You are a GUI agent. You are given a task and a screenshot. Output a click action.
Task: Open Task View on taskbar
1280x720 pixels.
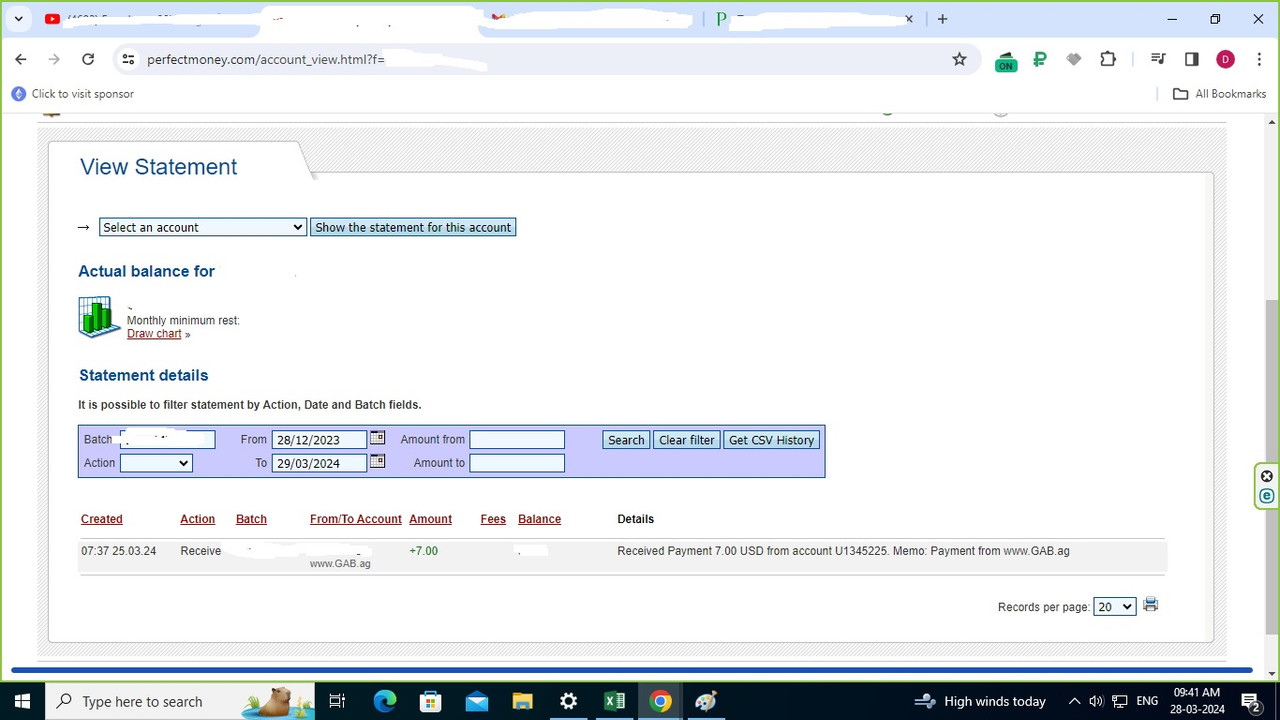(338, 701)
